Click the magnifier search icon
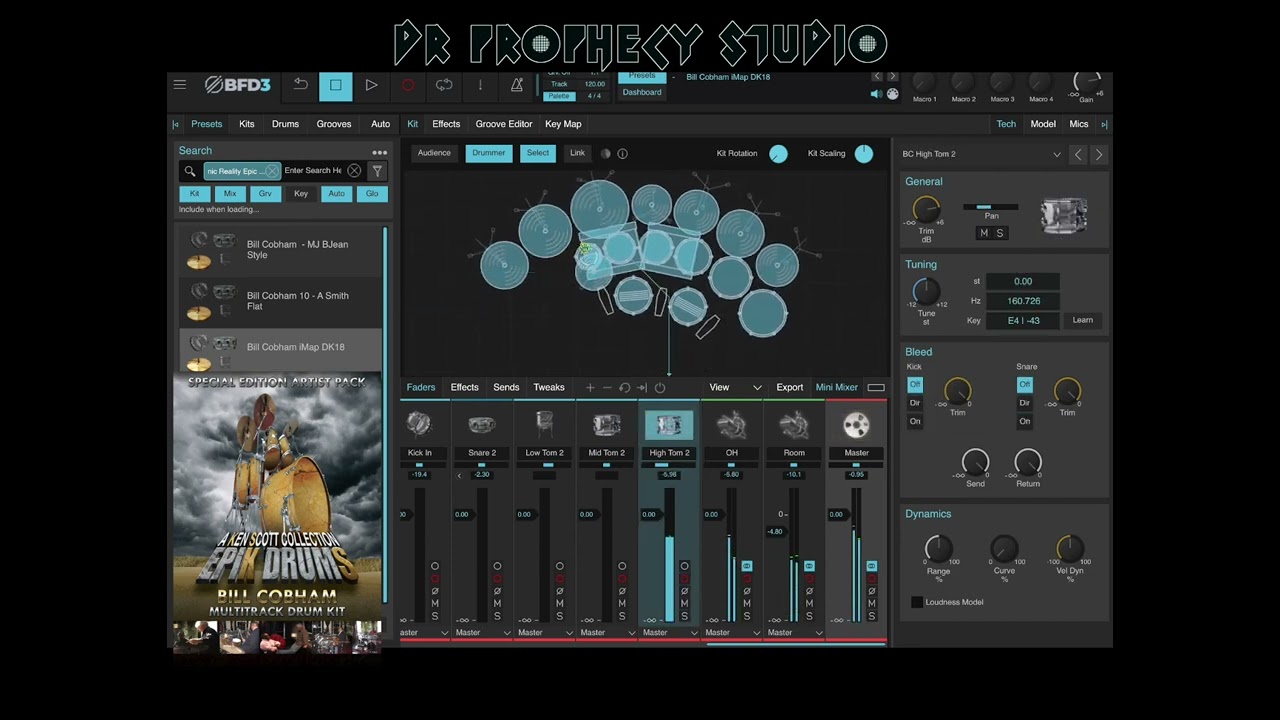The image size is (1280, 720). 190,171
